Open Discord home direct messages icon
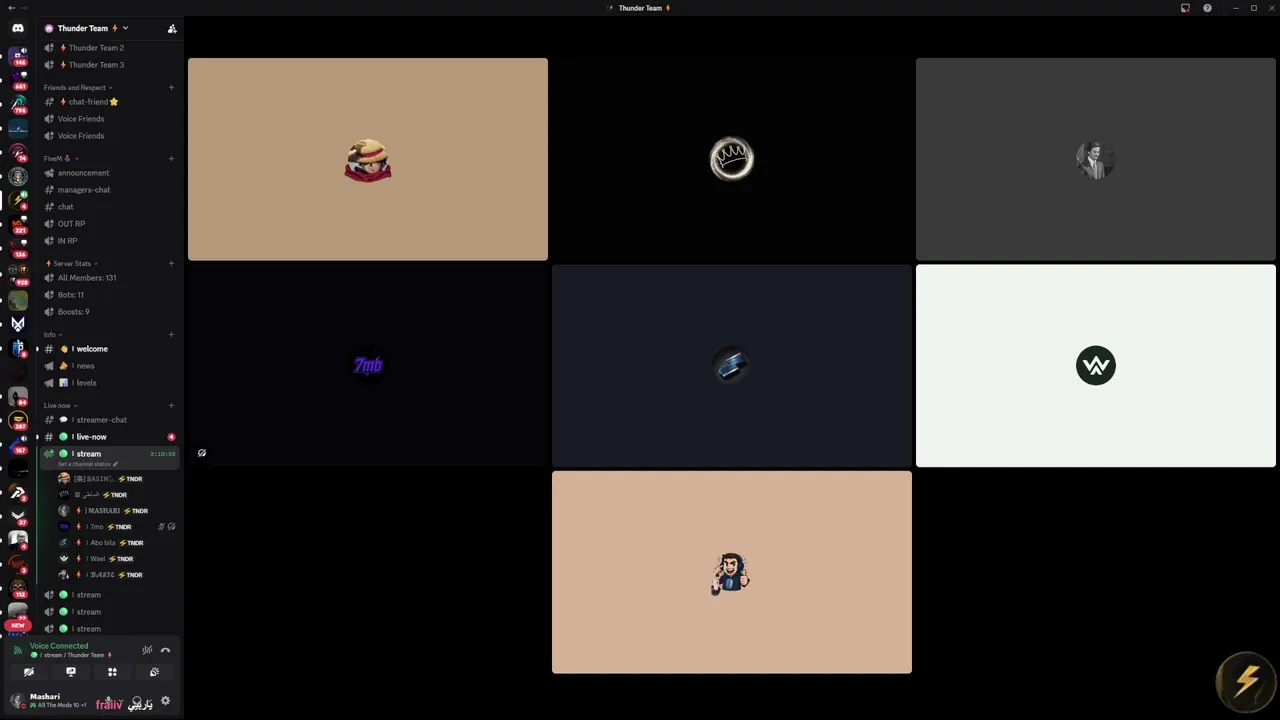 point(18,28)
